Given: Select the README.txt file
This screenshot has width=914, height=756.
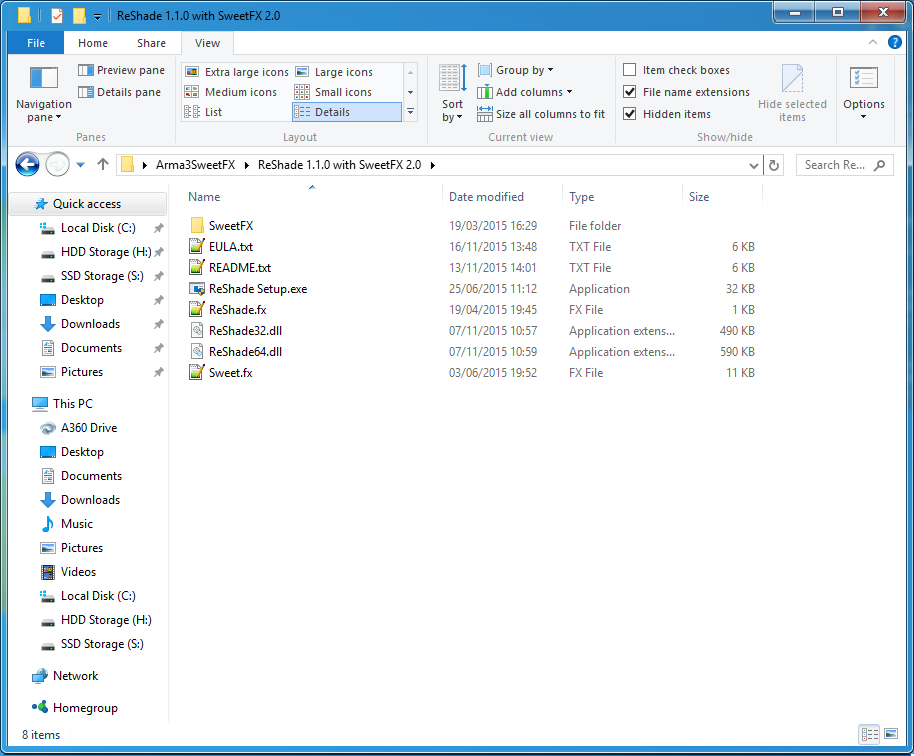Looking at the screenshot, I should [x=240, y=268].
